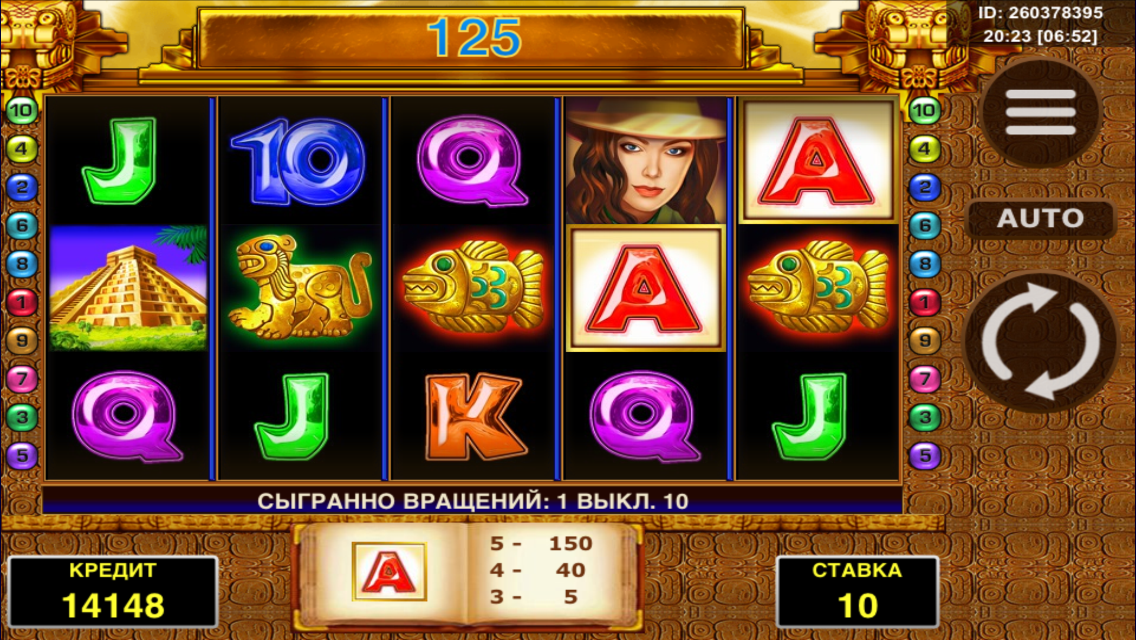Click the orange K symbol
Image resolution: width=1136 pixels, height=640 pixels.
tap(475, 416)
